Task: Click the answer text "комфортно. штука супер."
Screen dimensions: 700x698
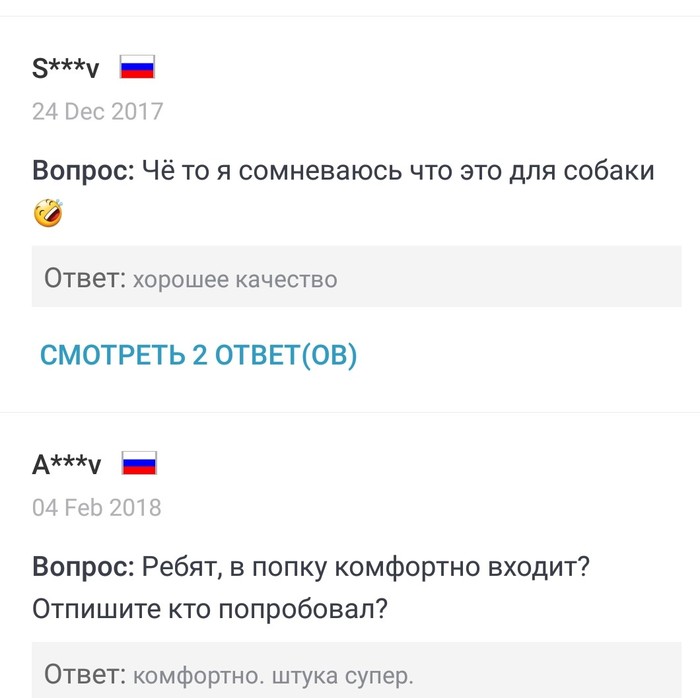Action: pos(272,675)
